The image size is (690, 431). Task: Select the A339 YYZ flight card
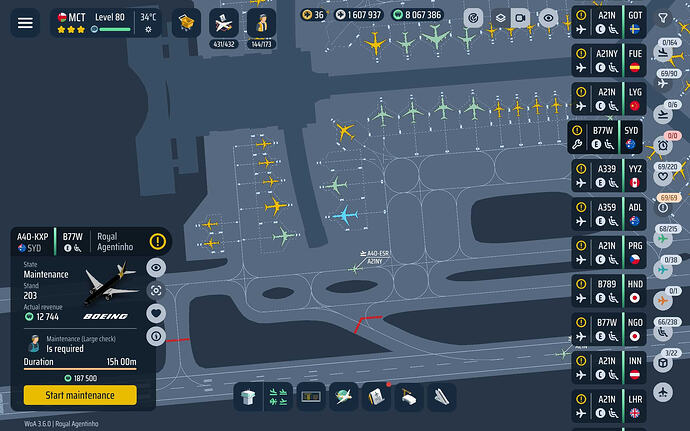tap(609, 176)
